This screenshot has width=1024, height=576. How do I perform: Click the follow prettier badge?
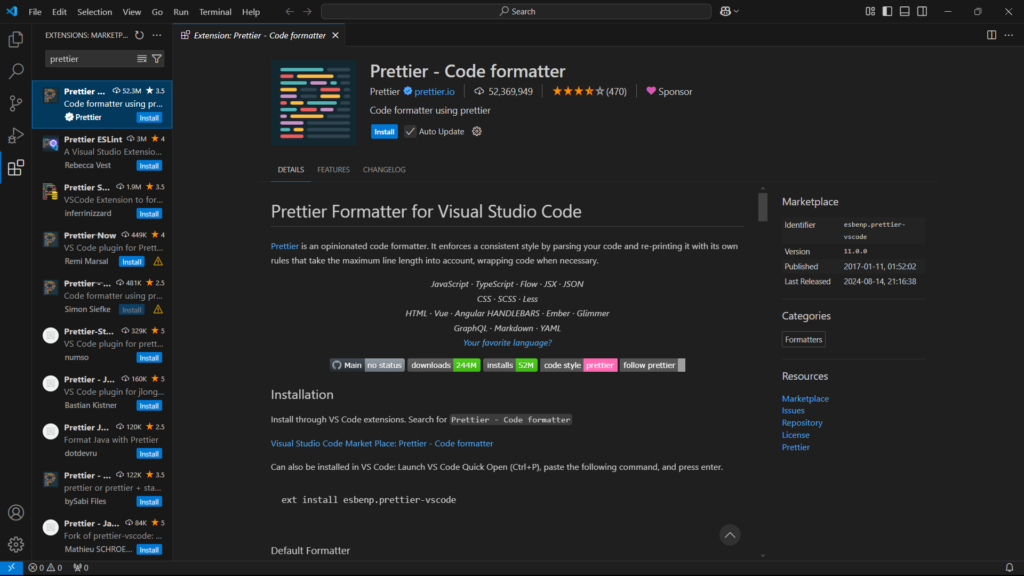pyautogui.click(x=652, y=365)
